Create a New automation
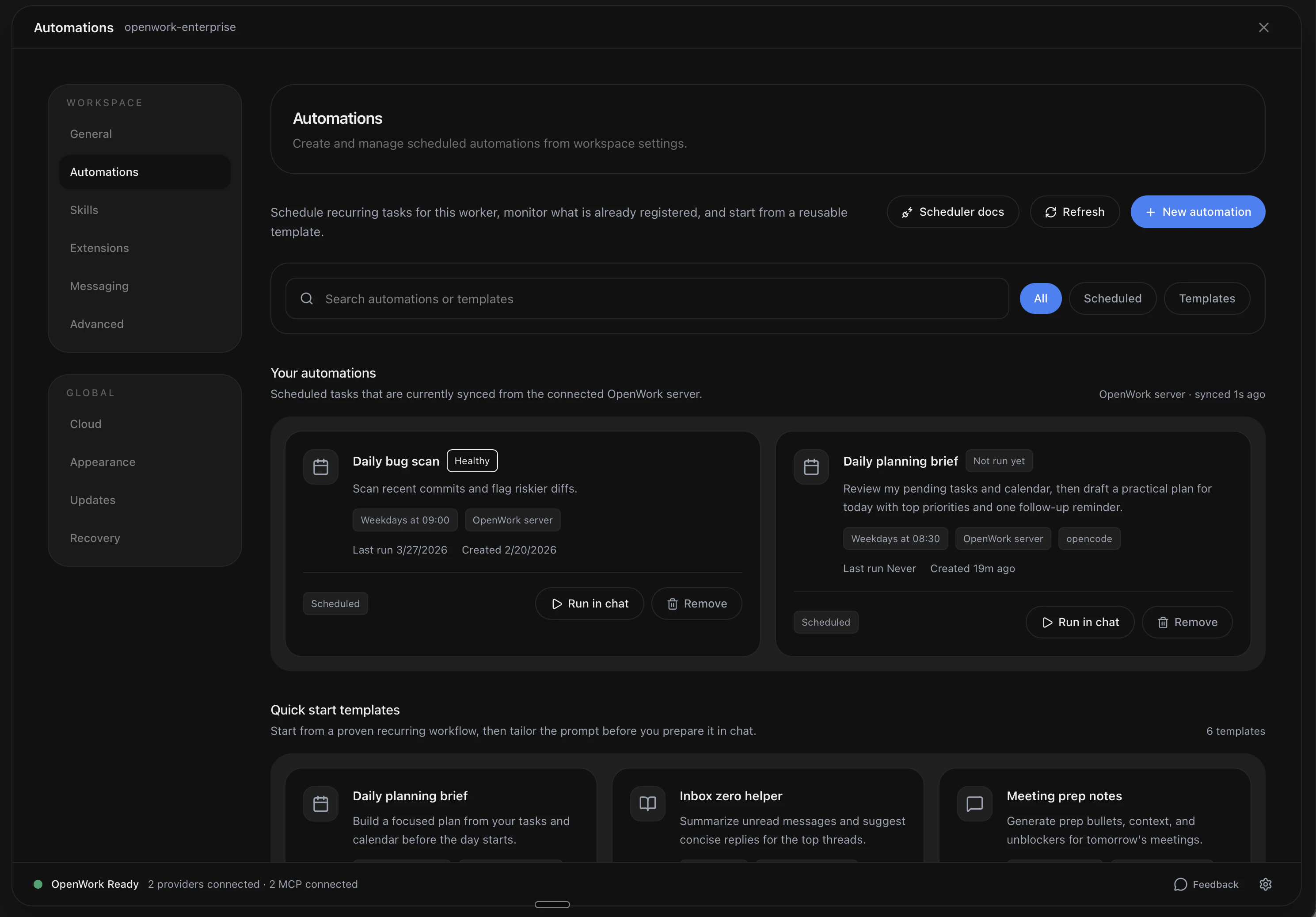Viewport: 1316px width, 917px height. coord(1198,212)
